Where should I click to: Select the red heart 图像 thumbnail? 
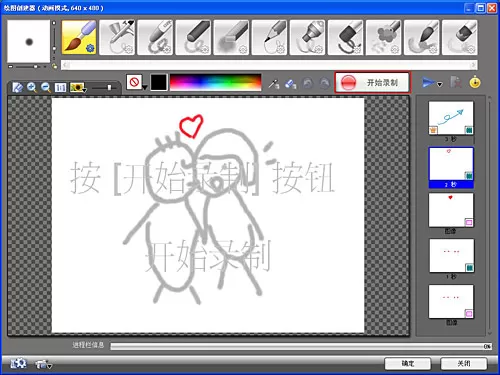pos(451,211)
